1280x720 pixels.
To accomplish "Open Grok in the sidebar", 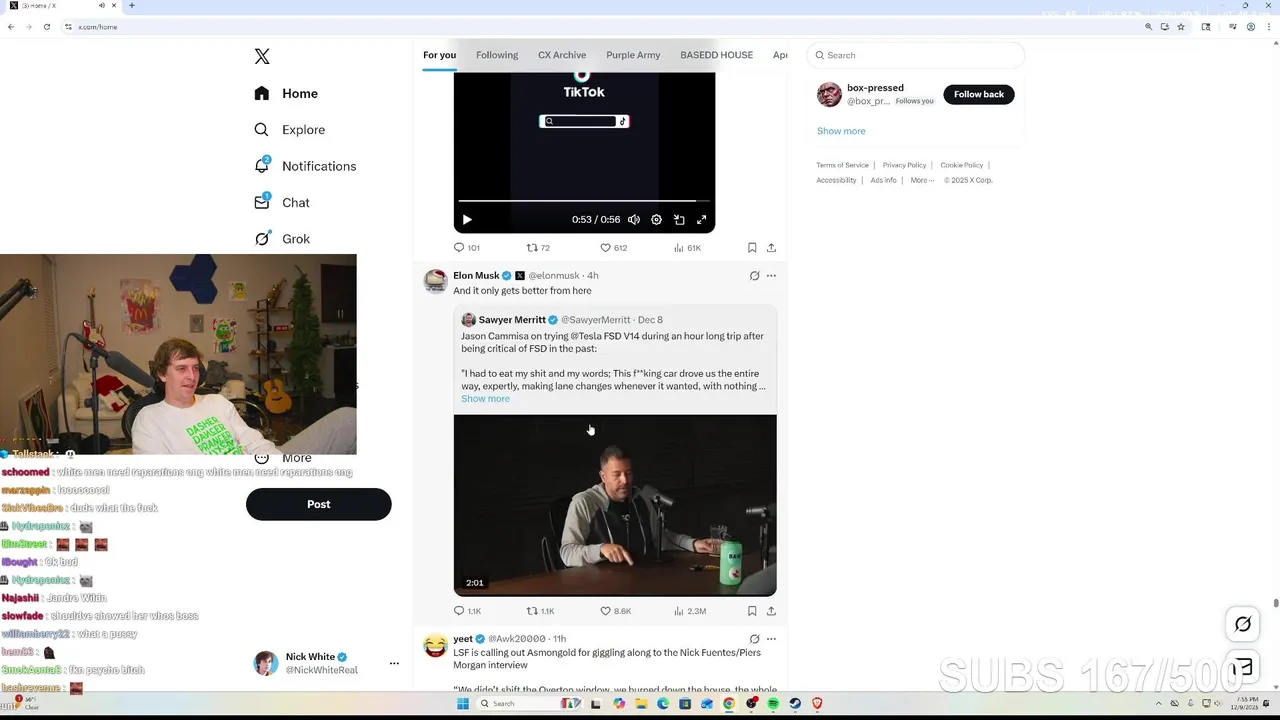I will coord(282,239).
